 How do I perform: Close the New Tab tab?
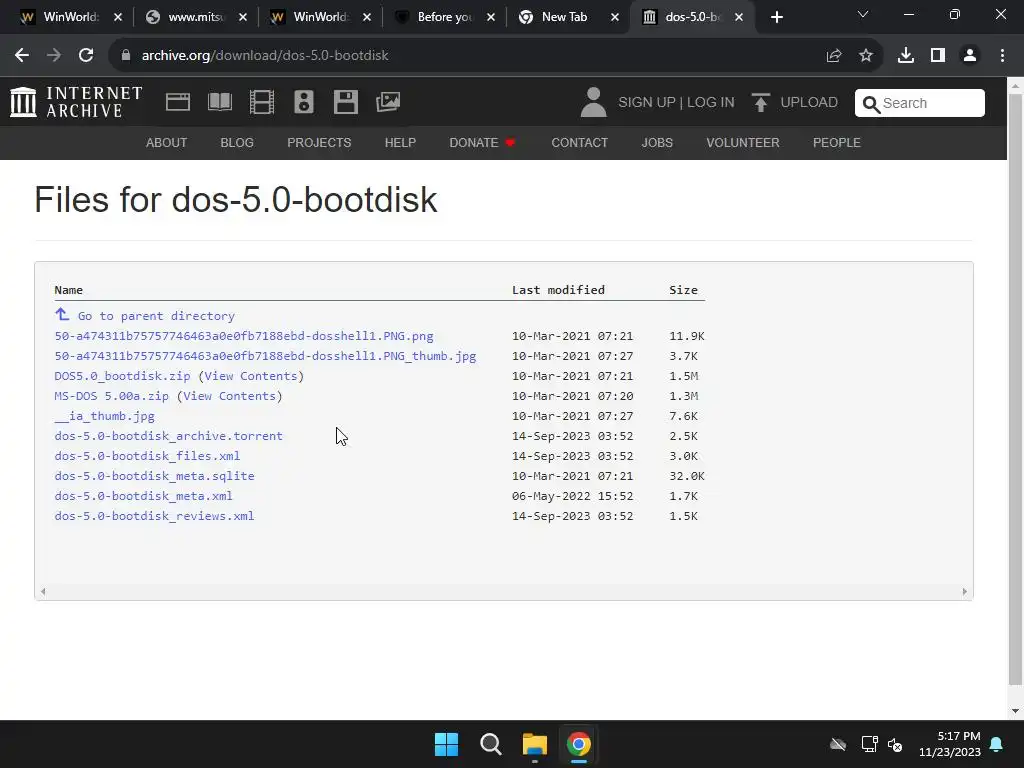point(615,18)
